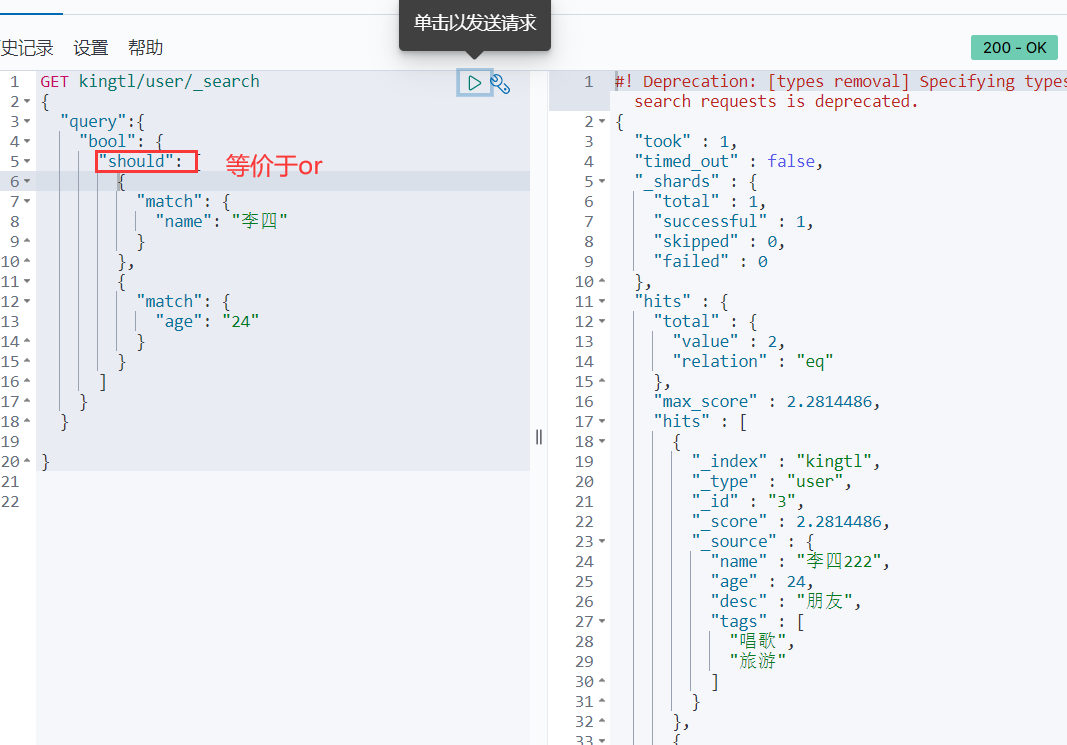Collapse the "should" array on line 5

pos(27,162)
